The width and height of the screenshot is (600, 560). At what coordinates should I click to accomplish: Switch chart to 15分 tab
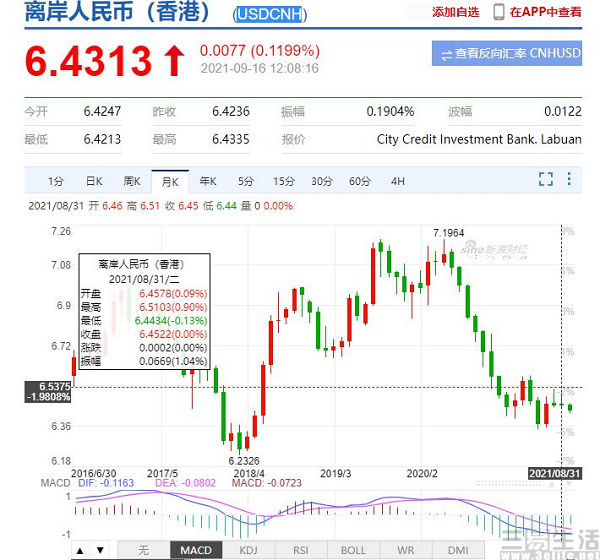coord(284,181)
